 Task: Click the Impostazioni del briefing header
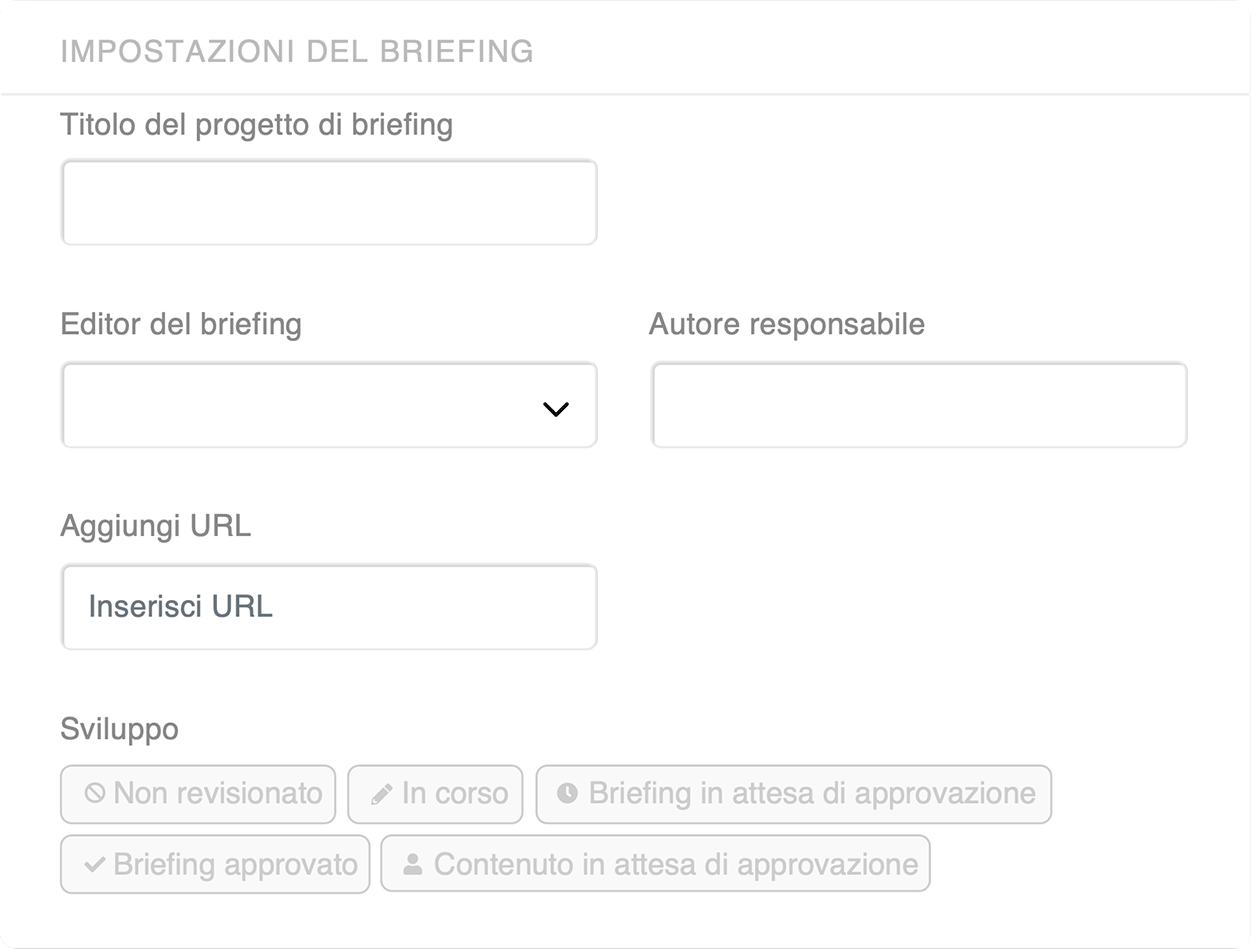tap(297, 51)
